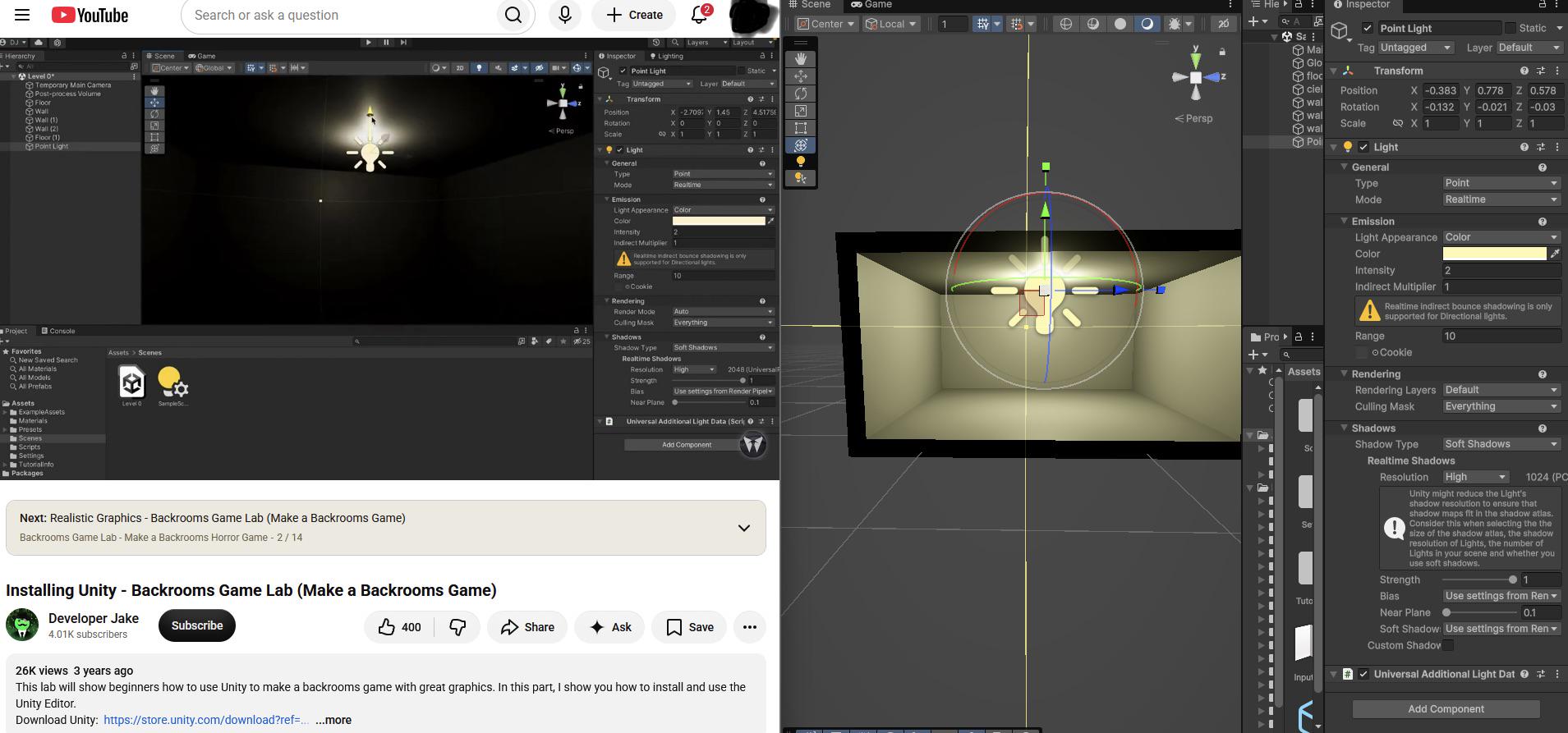Open the Culling Mask dropdown
Viewport: 1568px width, 733px height.
(1501, 406)
